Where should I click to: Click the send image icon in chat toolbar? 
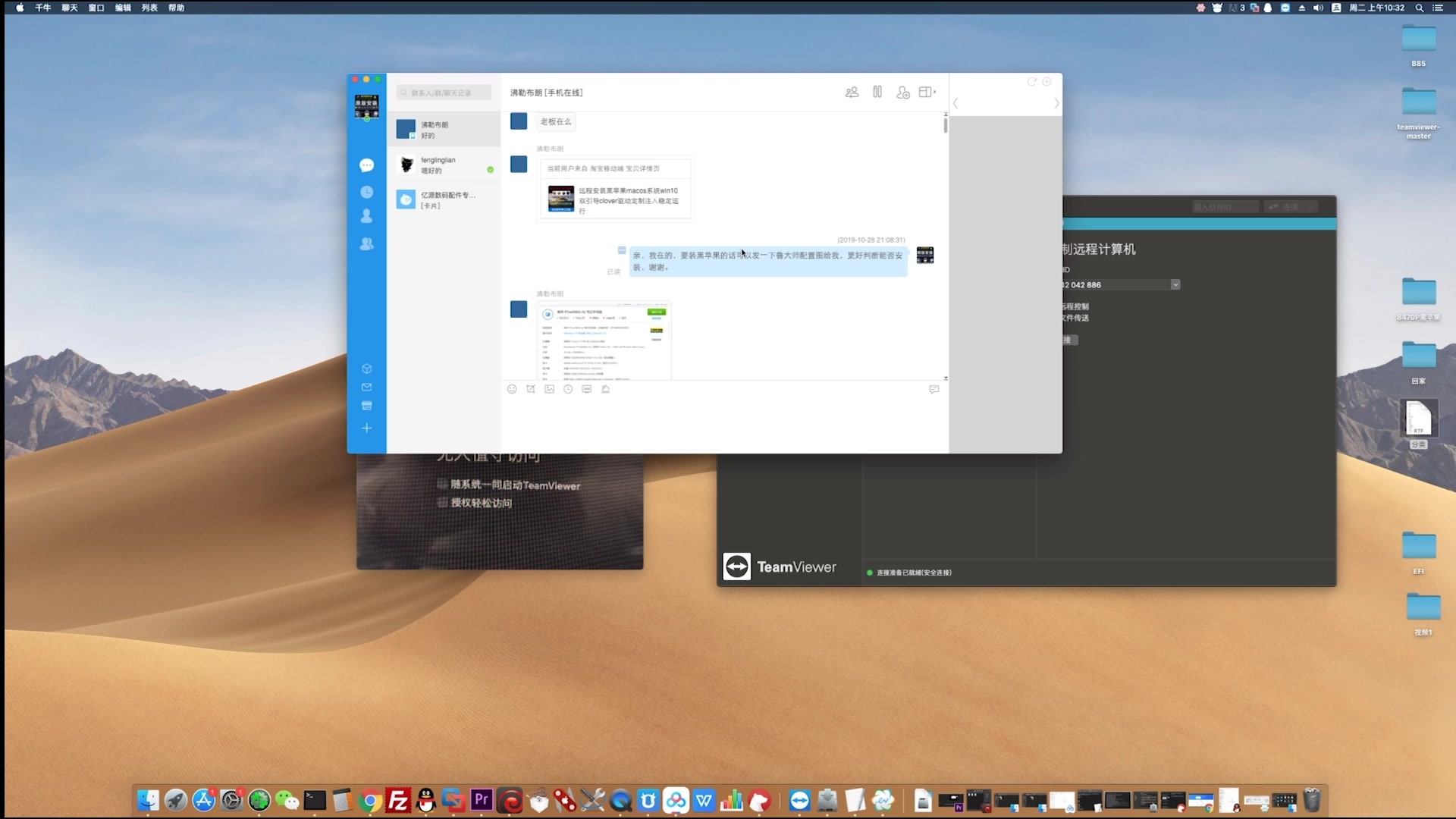(549, 389)
